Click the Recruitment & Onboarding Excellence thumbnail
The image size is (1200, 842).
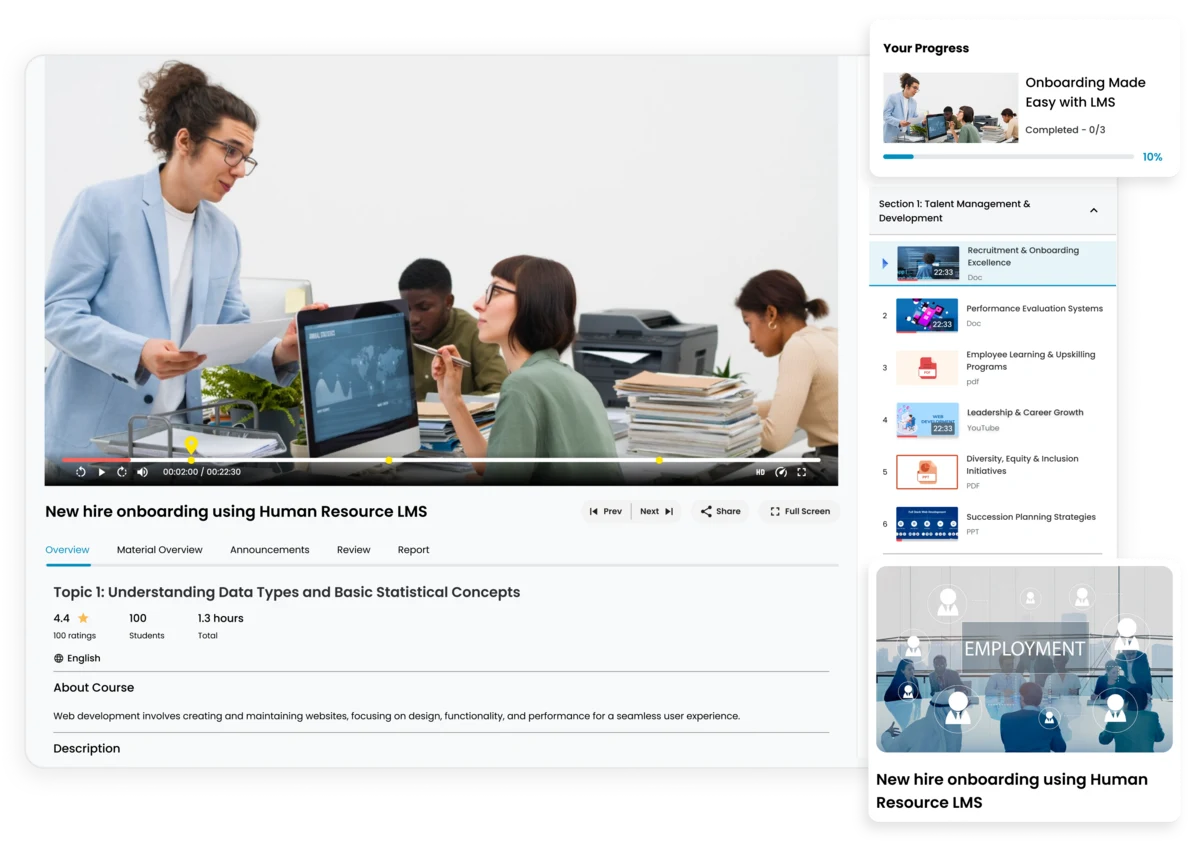[926, 263]
